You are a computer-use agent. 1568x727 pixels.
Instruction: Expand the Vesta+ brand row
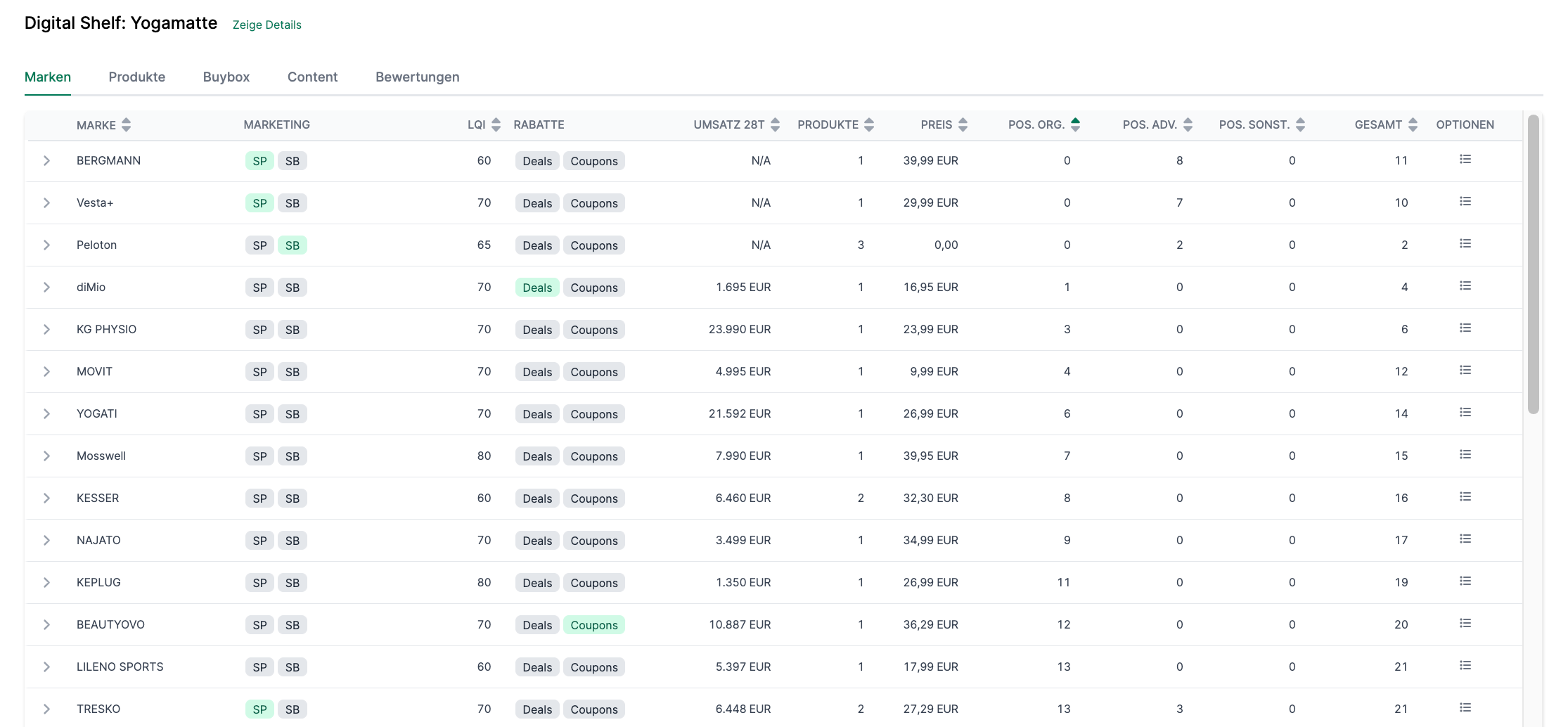pos(46,203)
